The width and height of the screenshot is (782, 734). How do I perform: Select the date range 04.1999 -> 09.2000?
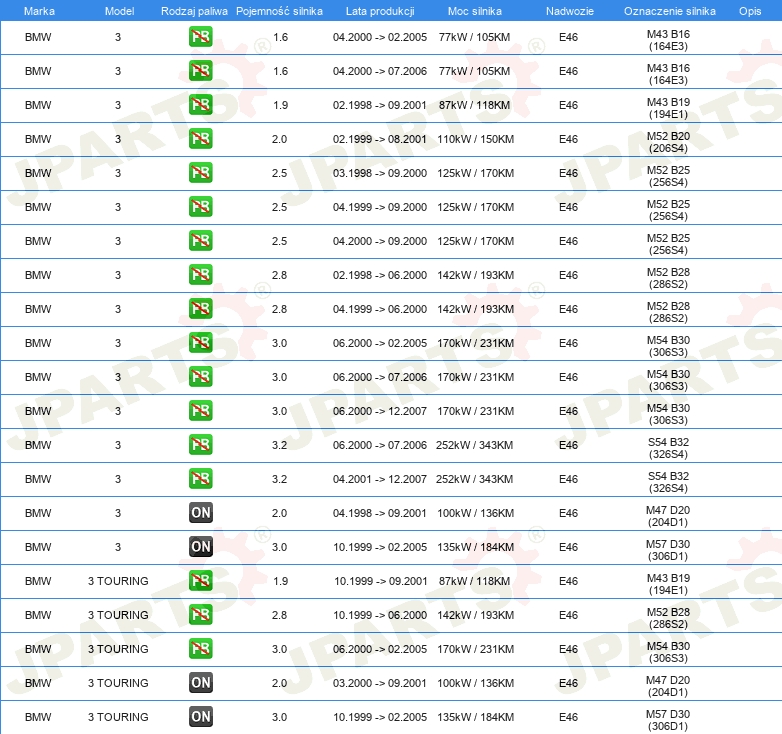pyautogui.click(x=380, y=207)
